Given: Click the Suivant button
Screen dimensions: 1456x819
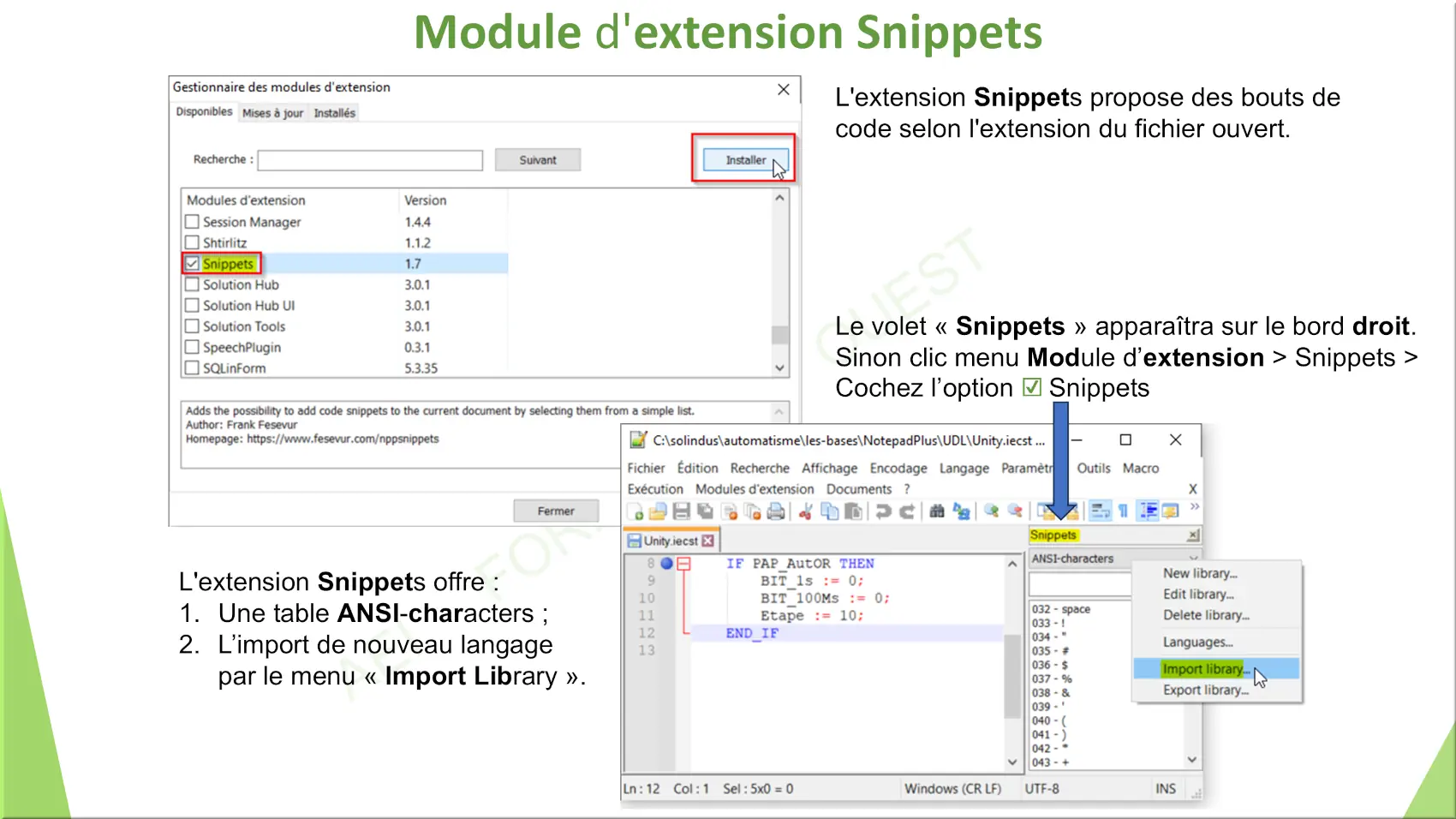Looking at the screenshot, I should (538, 160).
